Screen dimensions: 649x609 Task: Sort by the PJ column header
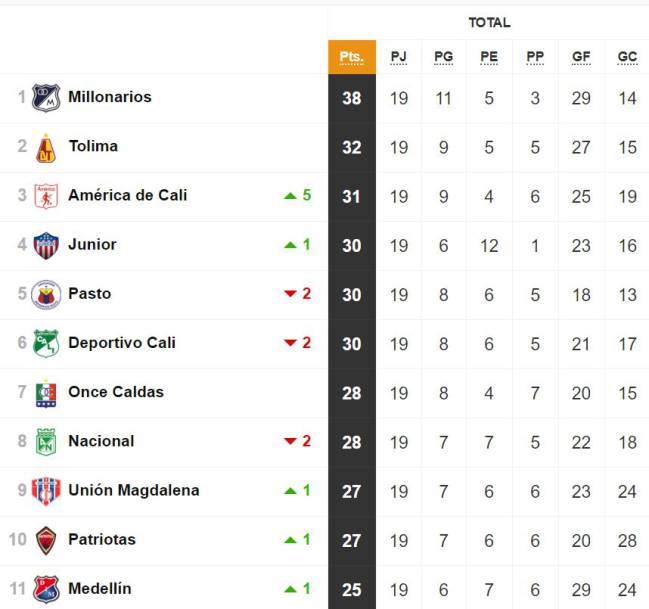pyautogui.click(x=399, y=57)
